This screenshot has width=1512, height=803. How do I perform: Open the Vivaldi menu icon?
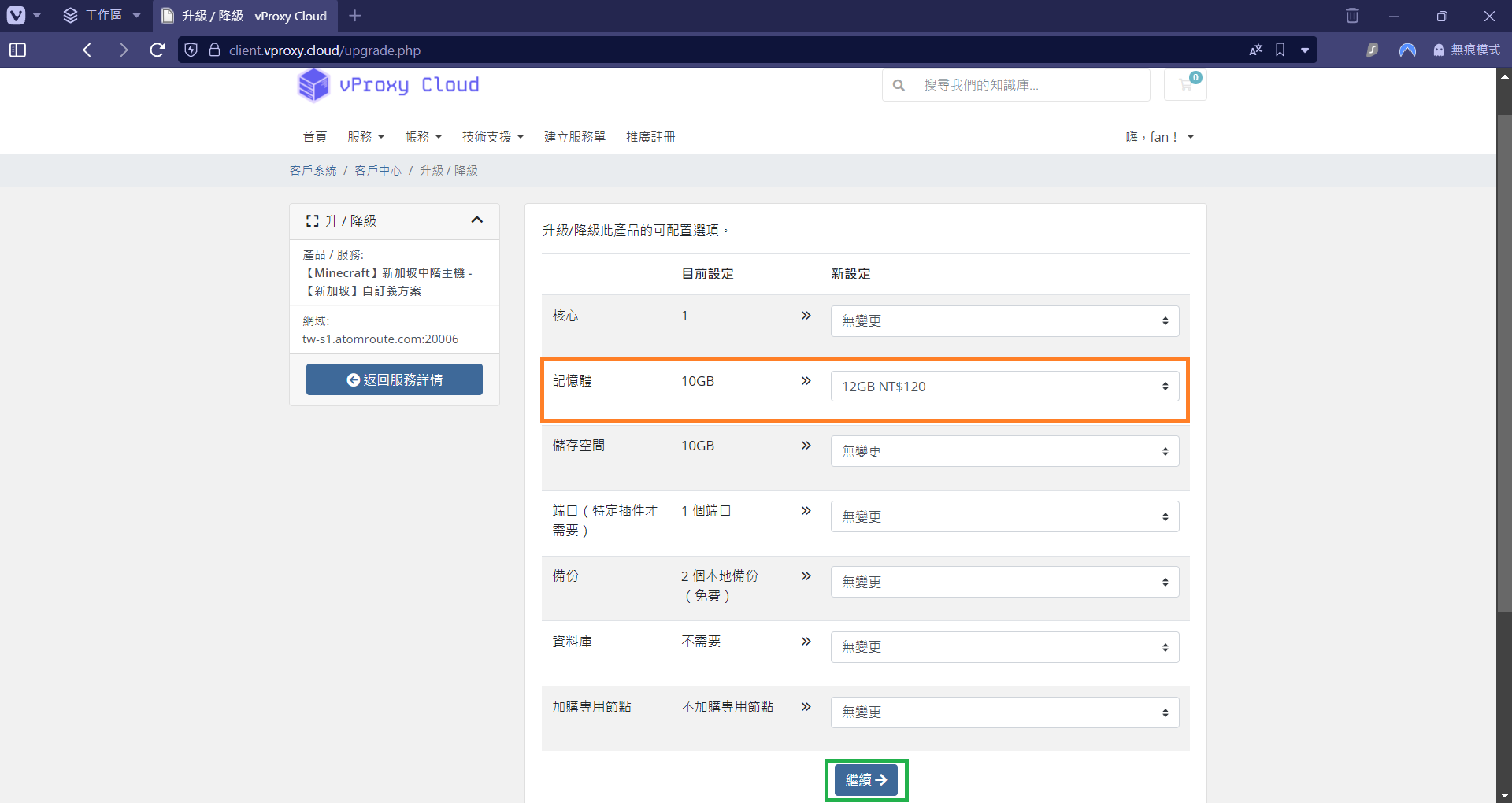(x=17, y=15)
